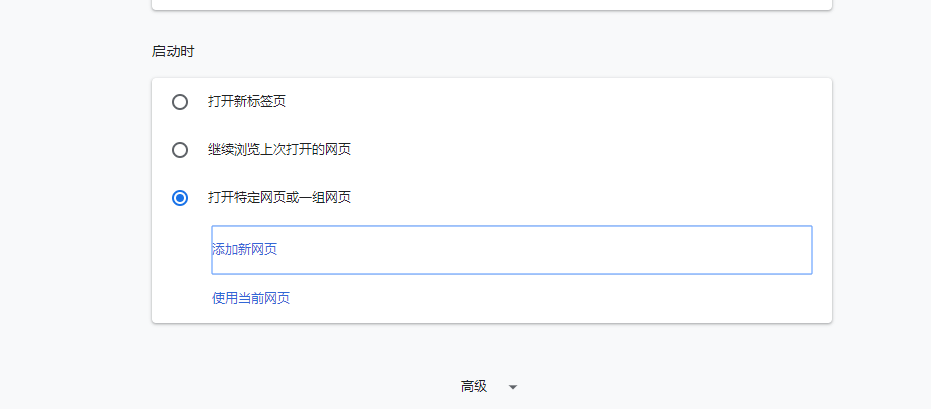
Task: Click the selected 打开特定网页或一组网页 radio circle
Action: tap(180, 198)
